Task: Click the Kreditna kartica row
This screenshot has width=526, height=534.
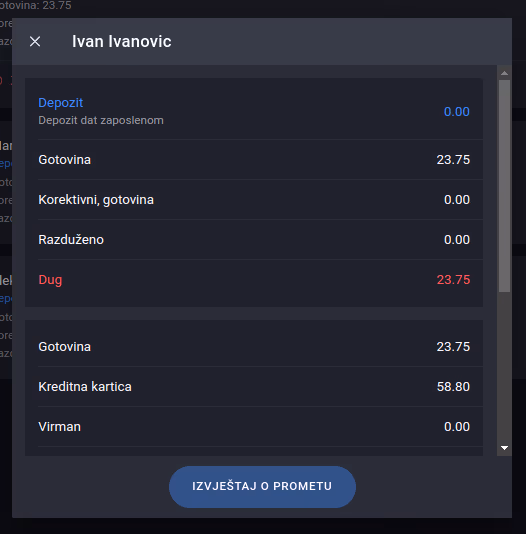Action: pos(254,387)
